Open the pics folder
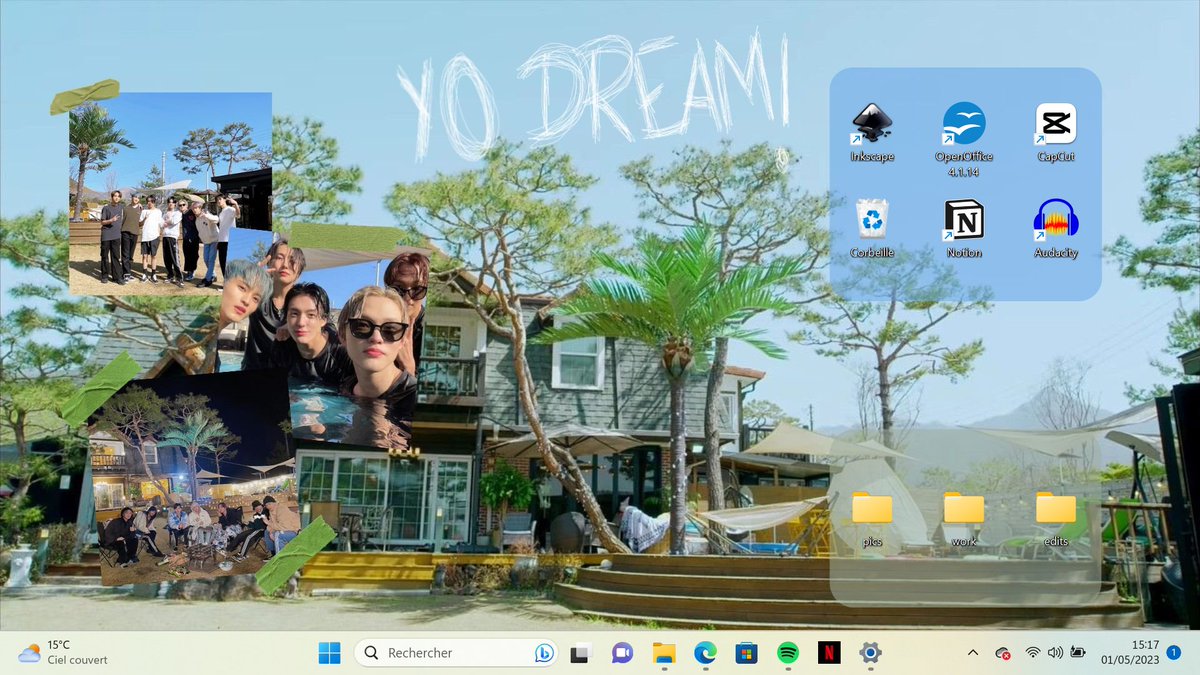The width and height of the screenshot is (1200, 675). (872, 518)
